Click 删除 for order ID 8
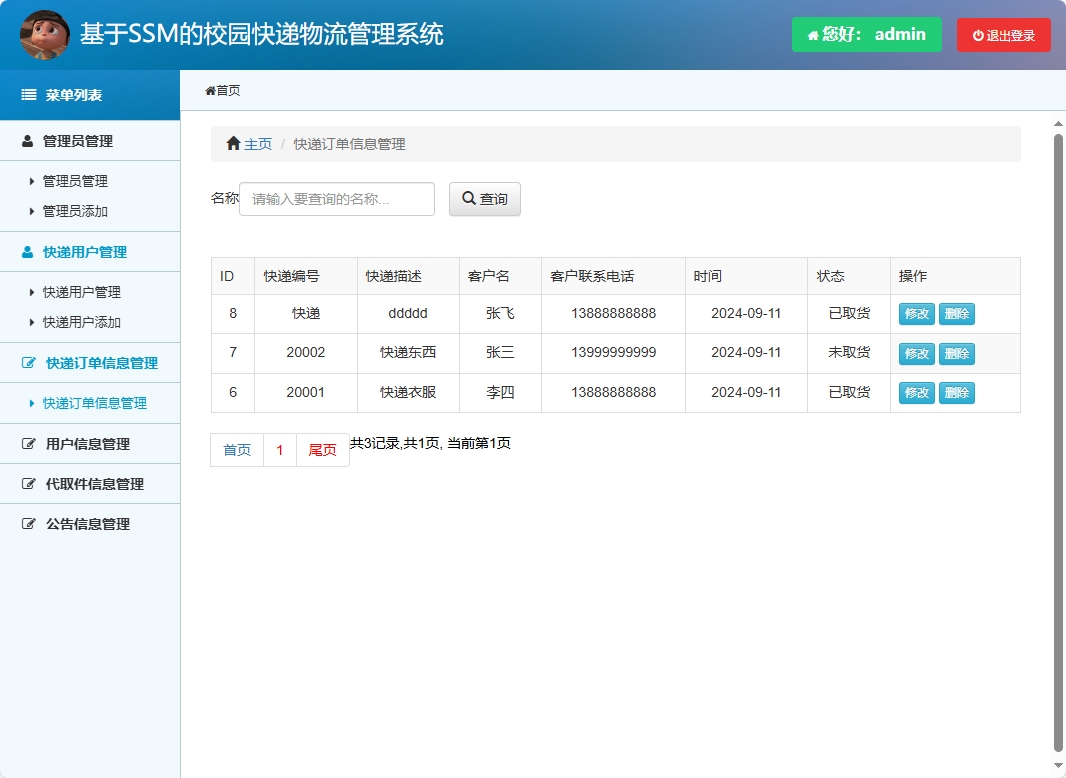The width and height of the screenshot is (1066, 778). [957, 313]
